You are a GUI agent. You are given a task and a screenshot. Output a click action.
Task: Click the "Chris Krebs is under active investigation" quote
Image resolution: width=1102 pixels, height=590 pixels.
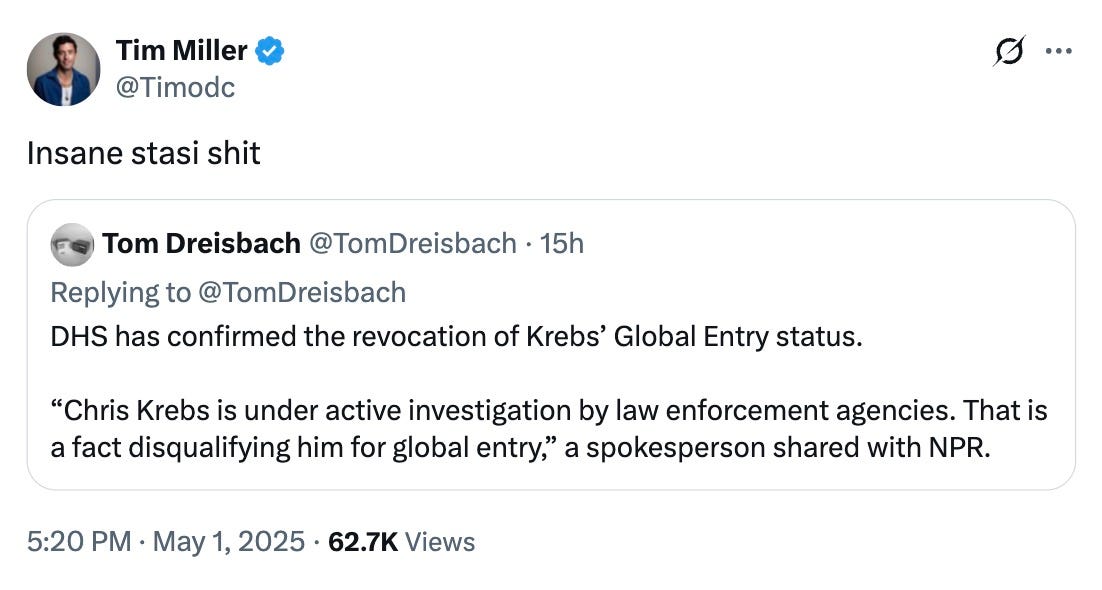pyautogui.click(x=500, y=411)
